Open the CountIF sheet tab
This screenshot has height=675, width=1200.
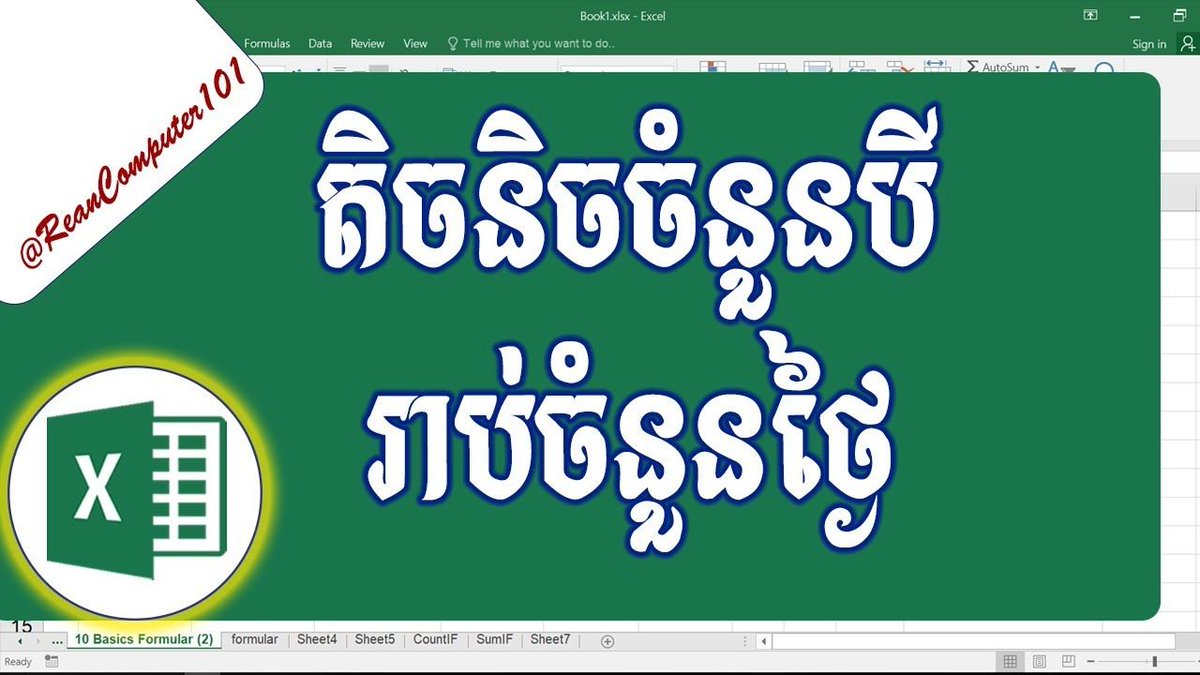[x=436, y=639]
